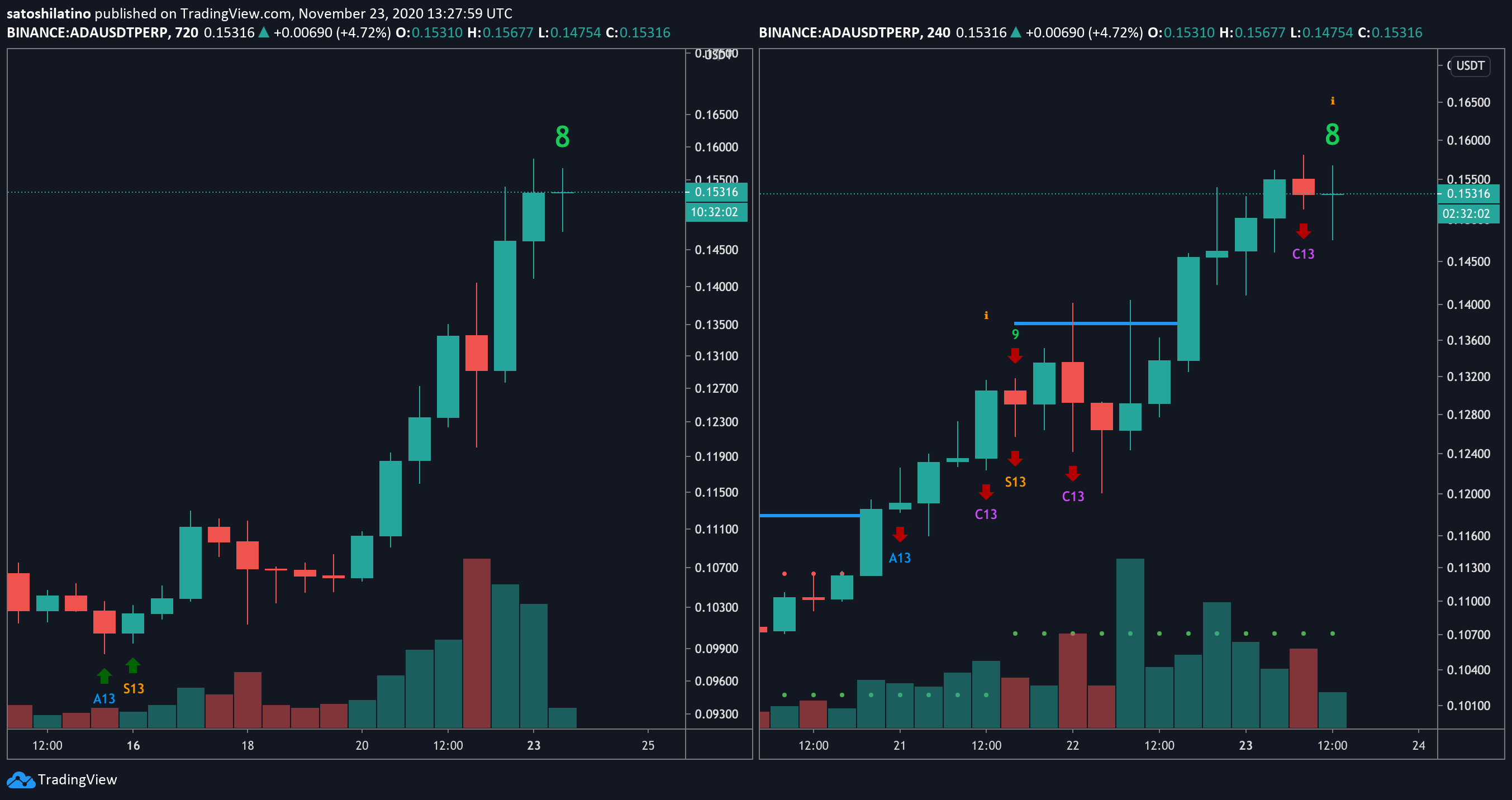1512x800 pixels.
Task: Click the tallest green volume bar on right chart
Action: click(1130, 643)
